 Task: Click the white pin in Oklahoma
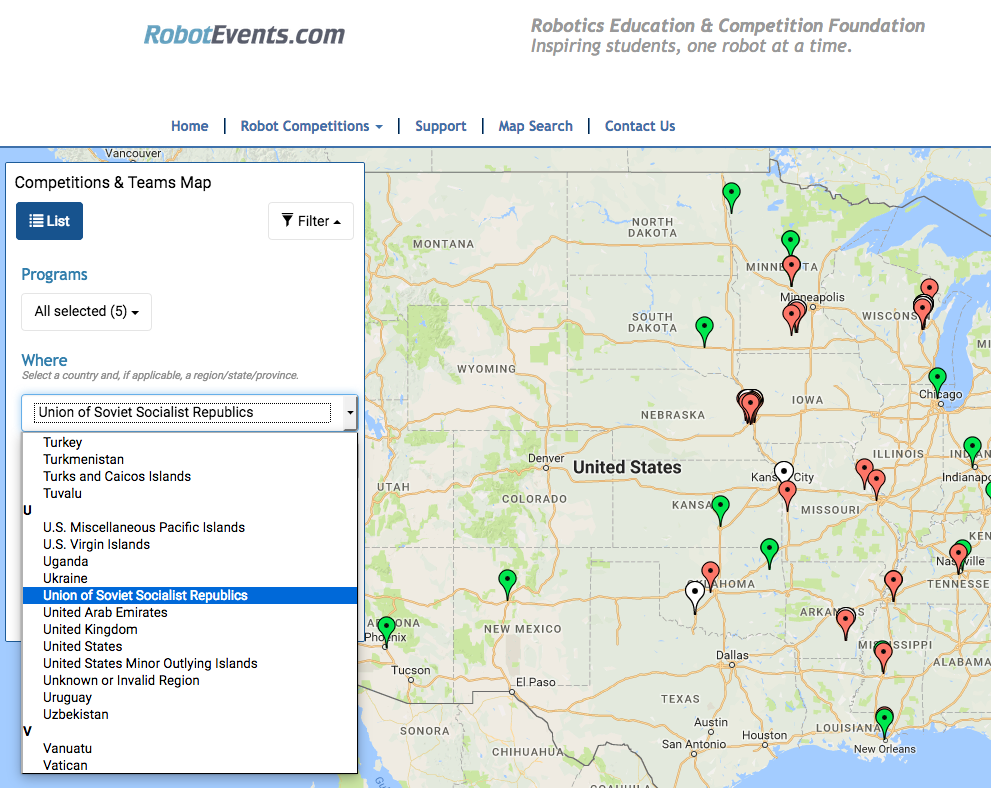694,593
